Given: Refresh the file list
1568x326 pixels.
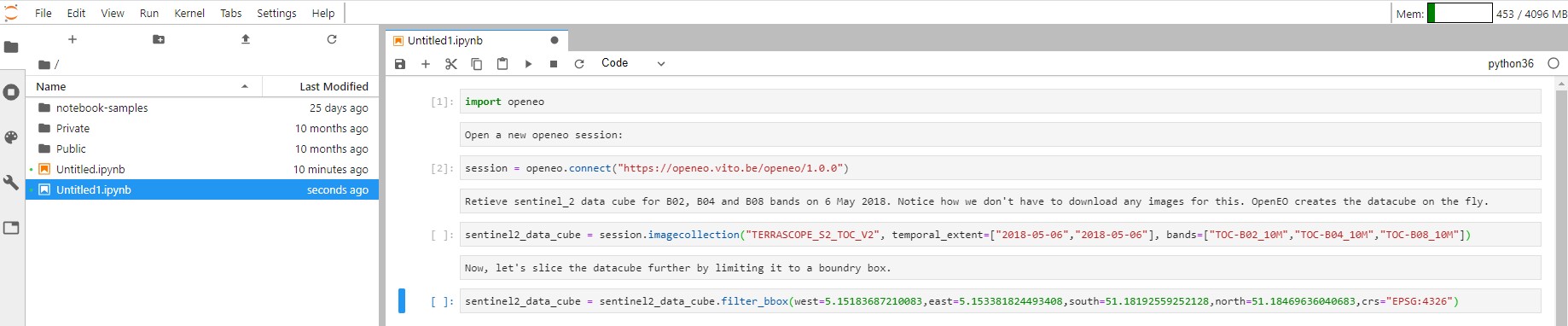Looking at the screenshot, I should tap(332, 39).
